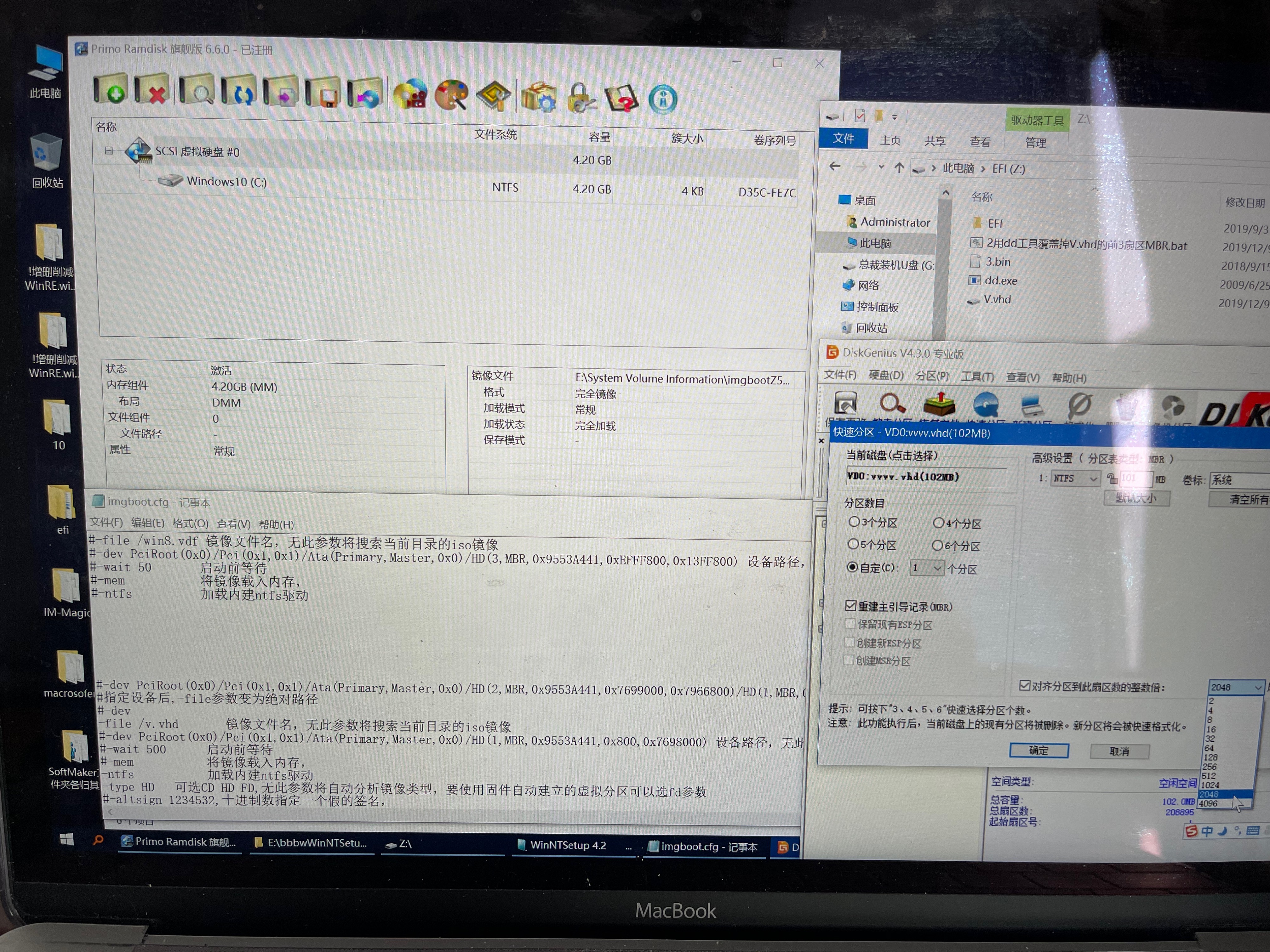Click the Windows Start button

coord(66,840)
